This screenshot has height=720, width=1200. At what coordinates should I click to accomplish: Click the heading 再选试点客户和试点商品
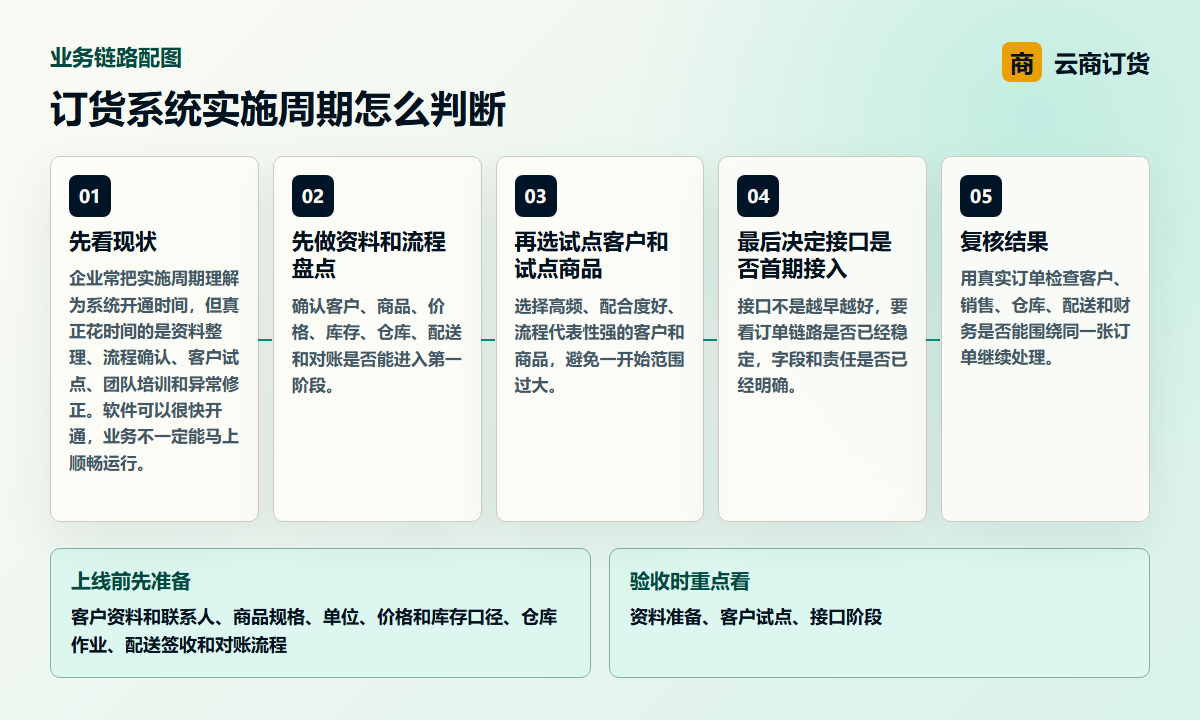click(x=591, y=255)
